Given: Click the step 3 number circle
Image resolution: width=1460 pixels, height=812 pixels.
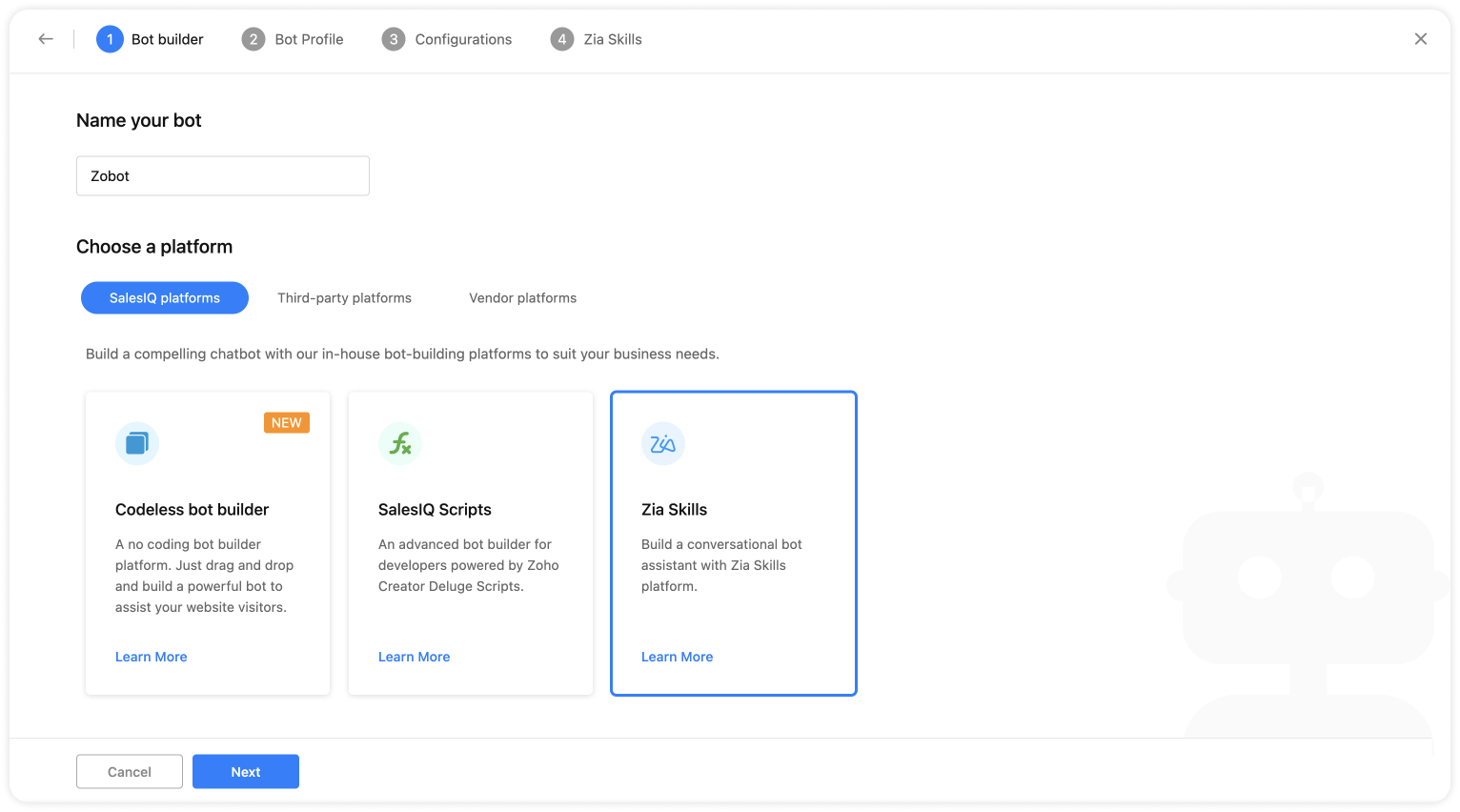Looking at the screenshot, I should pyautogui.click(x=394, y=39).
